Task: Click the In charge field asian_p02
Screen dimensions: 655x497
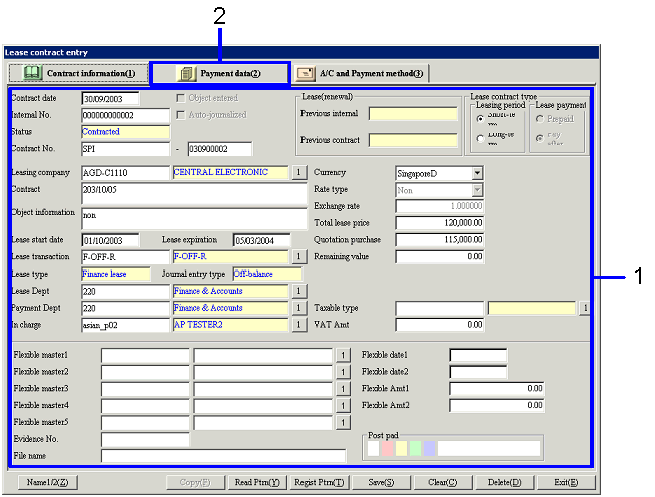Action: coord(126,325)
